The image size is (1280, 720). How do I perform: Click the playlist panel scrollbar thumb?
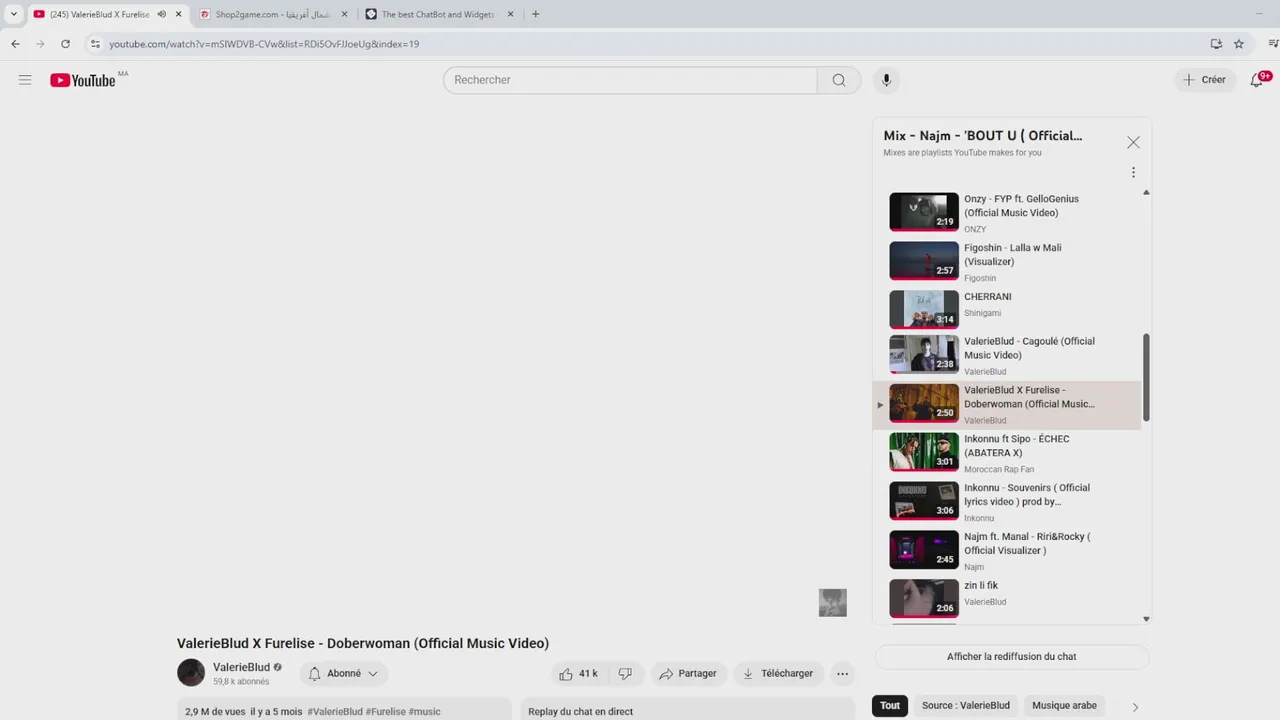tap(1146, 377)
